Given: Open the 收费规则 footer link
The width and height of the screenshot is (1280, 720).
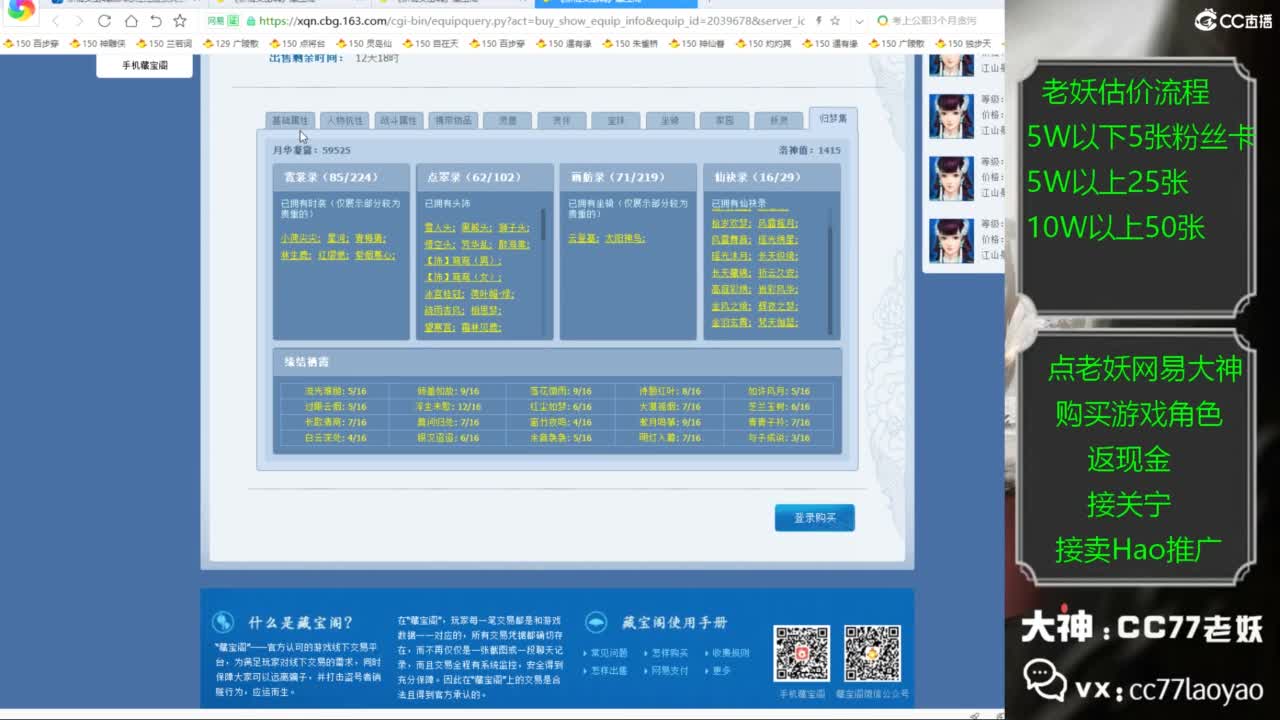Looking at the screenshot, I should [729, 653].
